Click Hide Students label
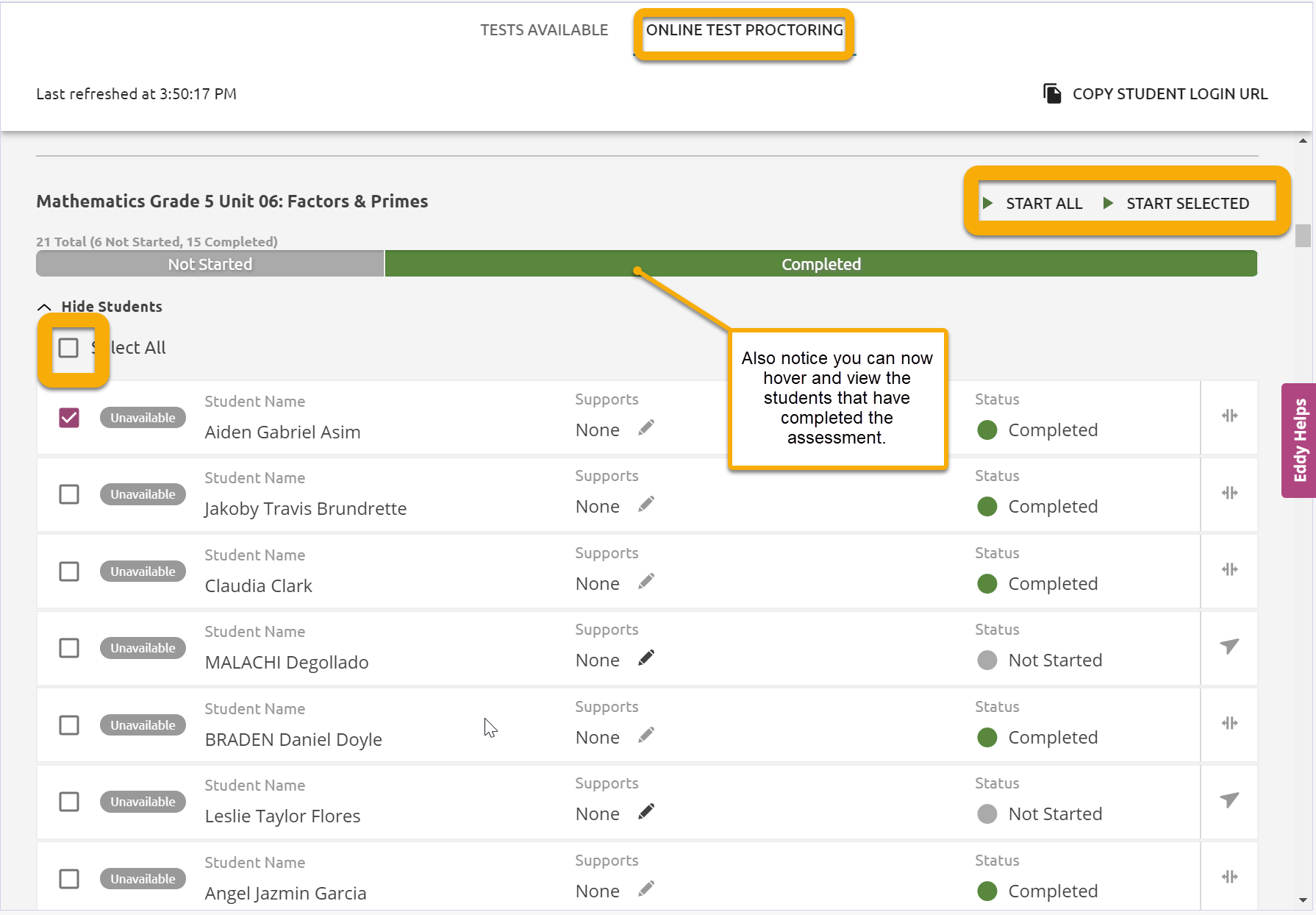Image resolution: width=1316 pixels, height=915 pixels. (112, 307)
